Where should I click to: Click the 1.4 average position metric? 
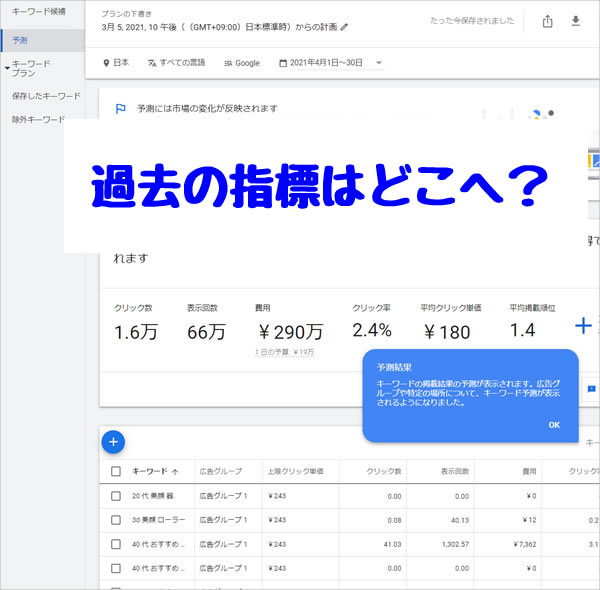coord(523,330)
